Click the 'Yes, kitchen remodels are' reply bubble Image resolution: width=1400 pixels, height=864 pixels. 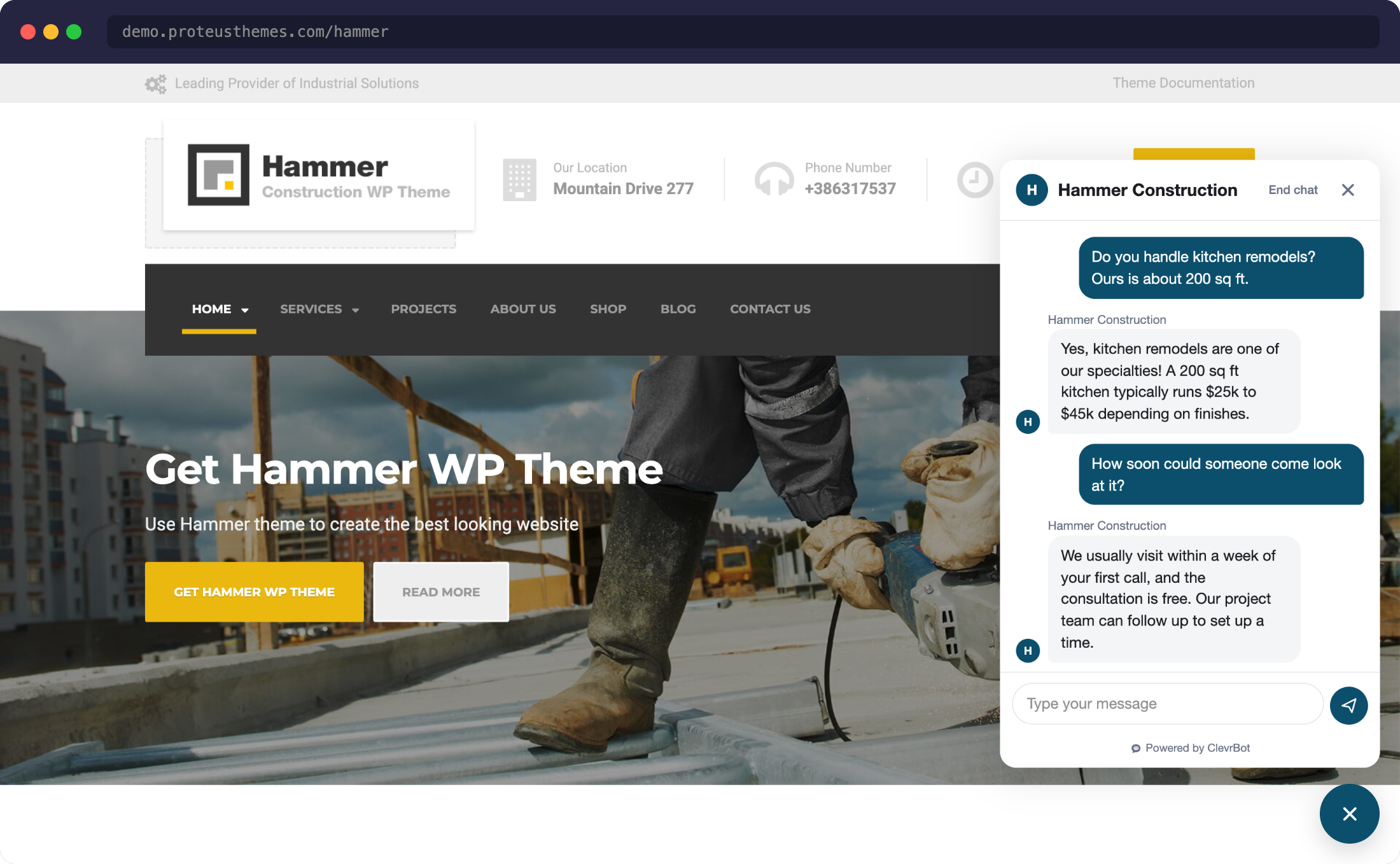click(x=1173, y=381)
